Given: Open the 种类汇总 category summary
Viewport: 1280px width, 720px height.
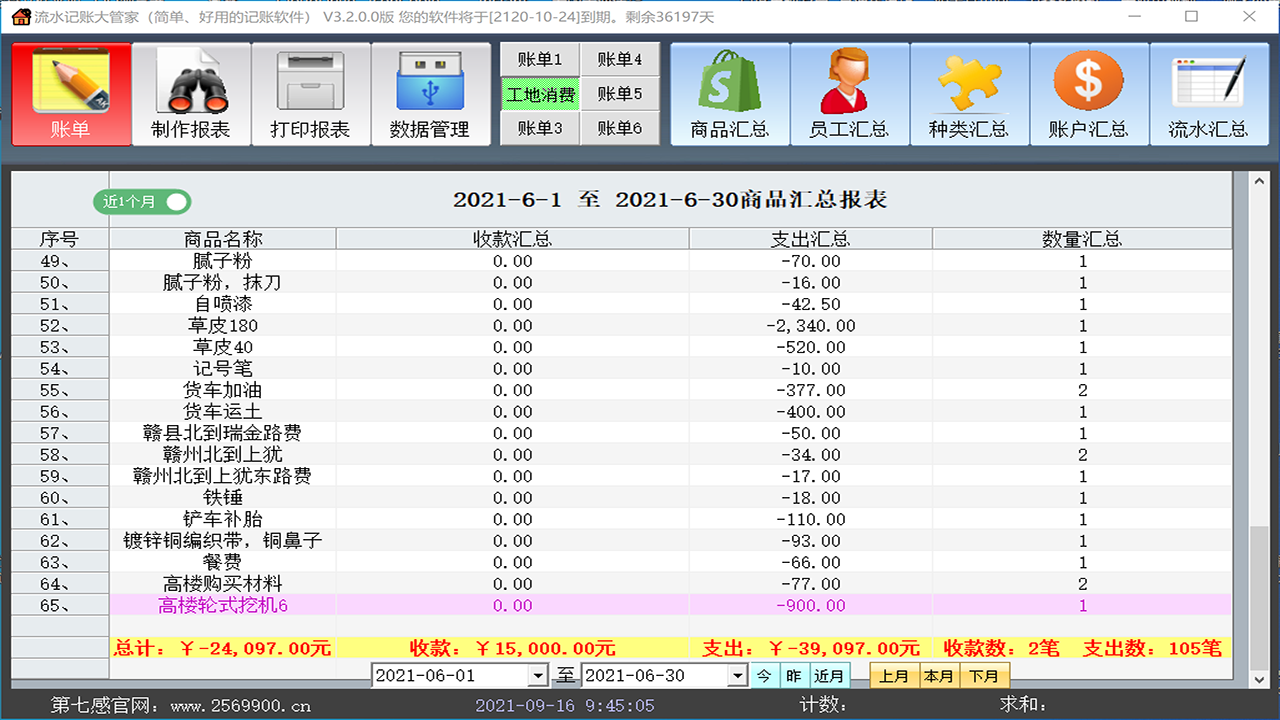Looking at the screenshot, I should point(969,93).
